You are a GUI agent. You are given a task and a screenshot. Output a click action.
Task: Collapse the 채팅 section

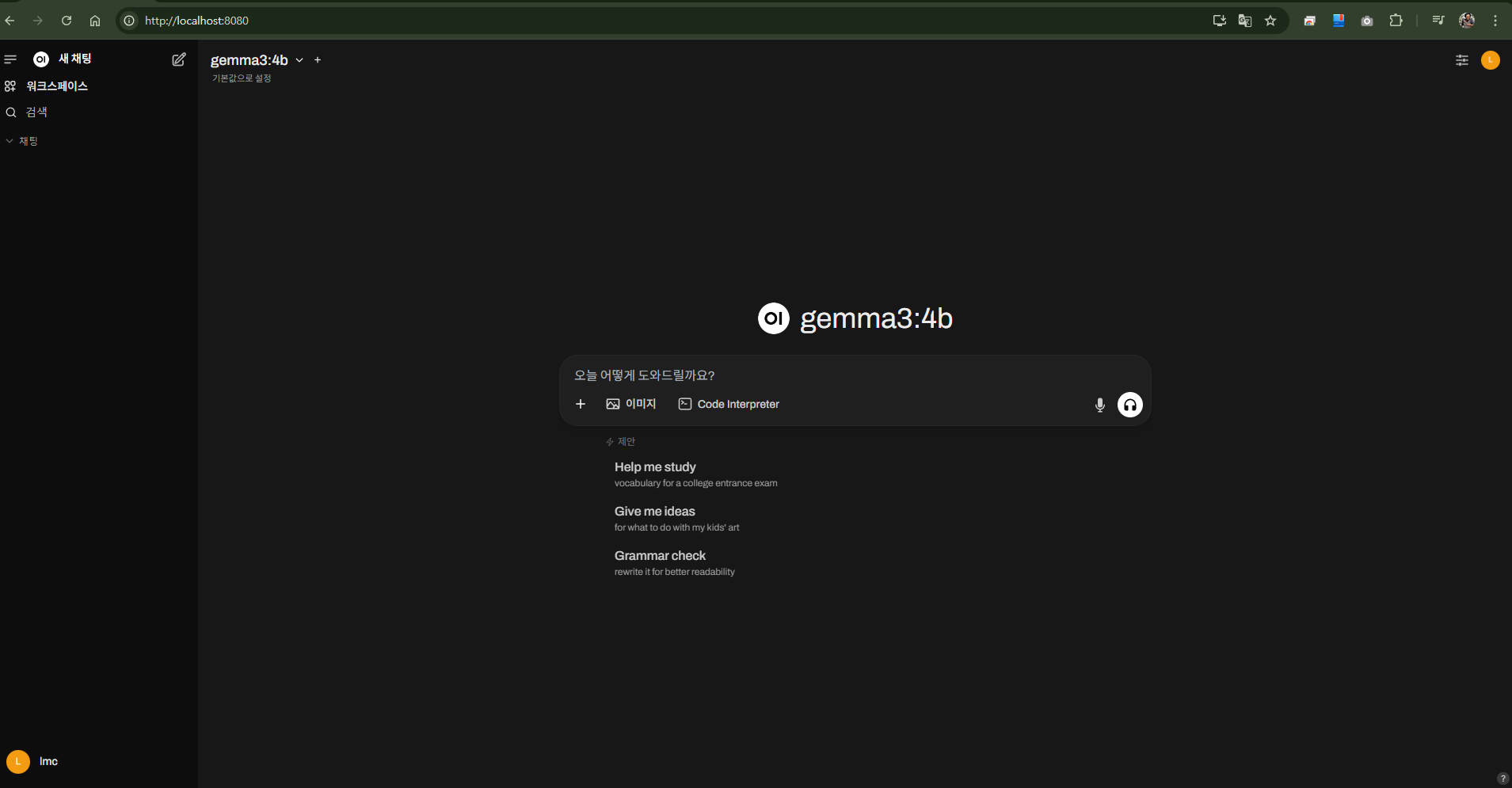pyautogui.click(x=22, y=141)
